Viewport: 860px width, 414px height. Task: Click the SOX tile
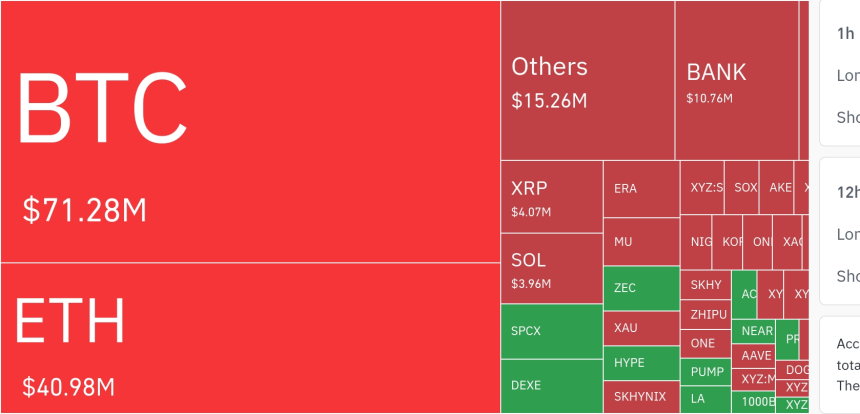742,188
